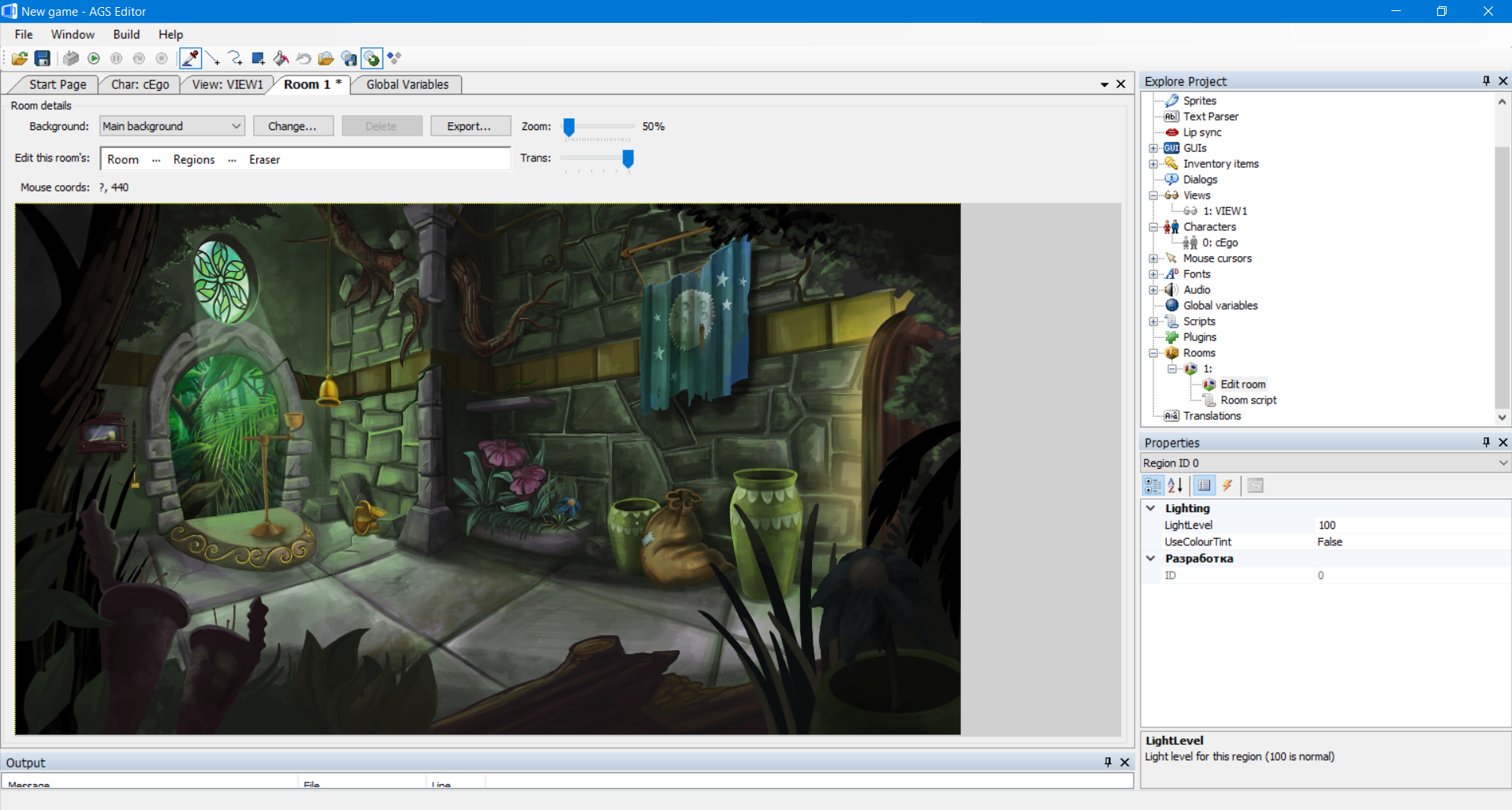Viewport: 1512px width, 810px height.
Task: Switch to the Global Variables tab
Action: click(x=407, y=84)
